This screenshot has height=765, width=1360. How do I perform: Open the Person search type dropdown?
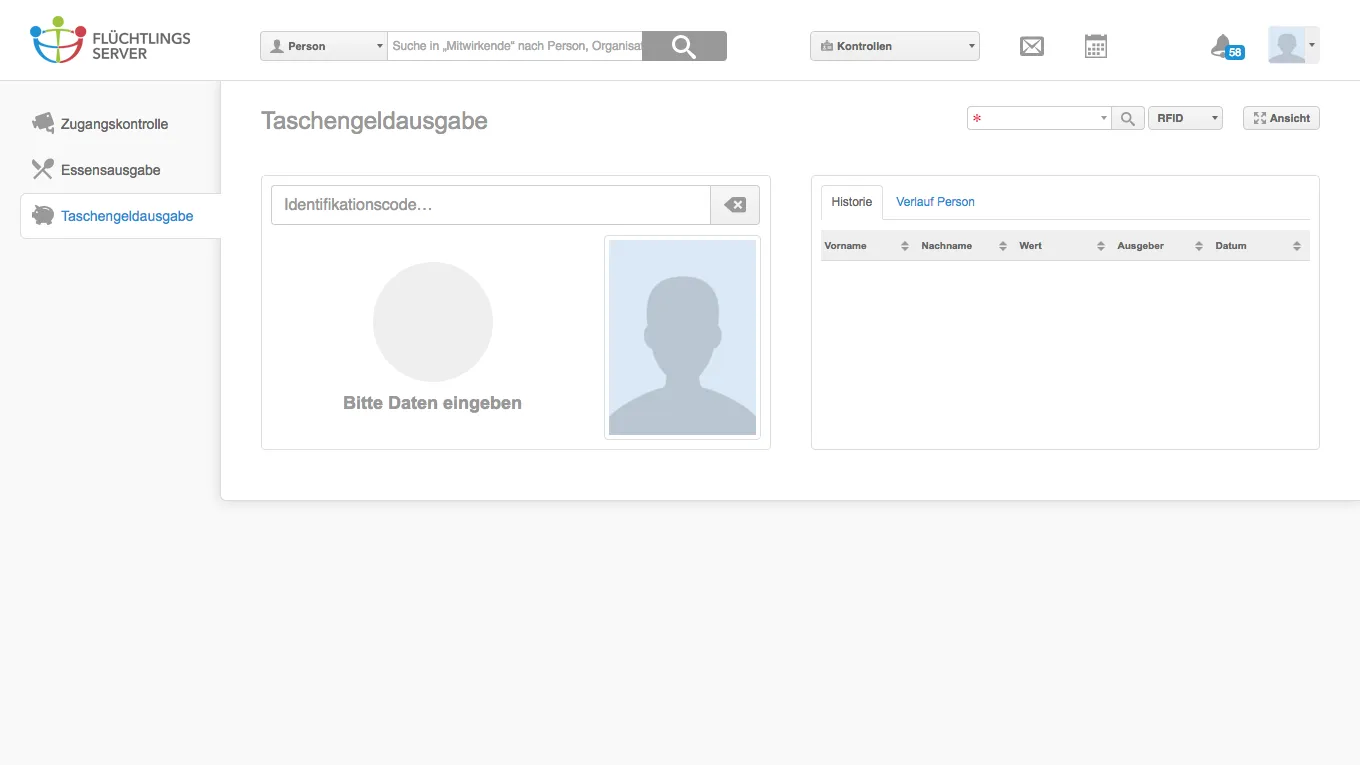point(323,46)
